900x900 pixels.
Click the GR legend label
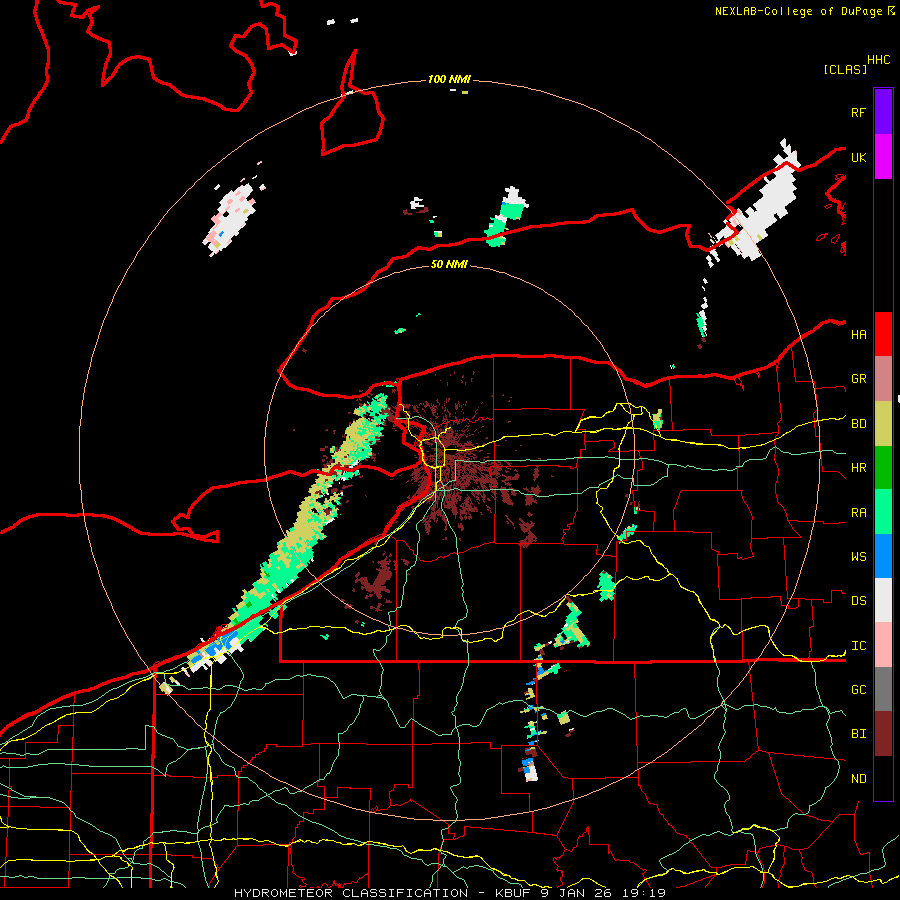click(859, 379)
